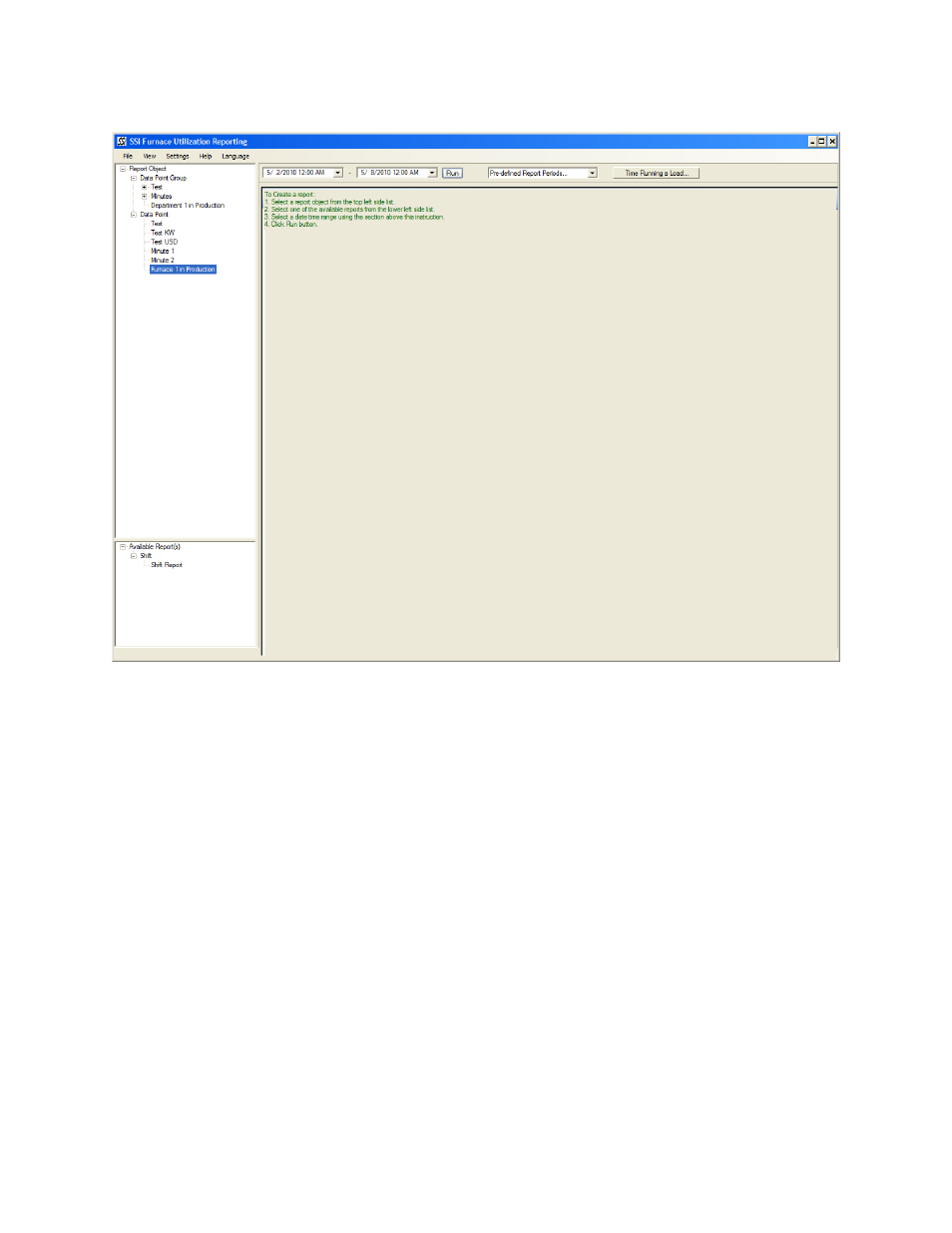Viewport: 952px width, 1233px height.
Task: Click the '4. Click Run button.' instruction line
Action: point(291,225)
